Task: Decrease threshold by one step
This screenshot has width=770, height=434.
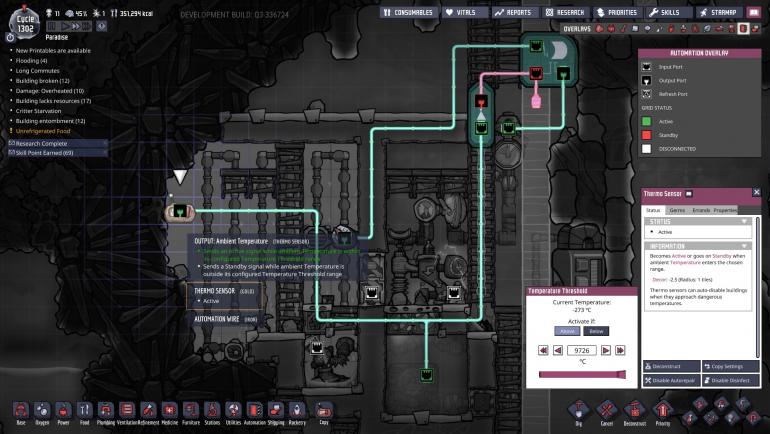Action: coord(558,350)
